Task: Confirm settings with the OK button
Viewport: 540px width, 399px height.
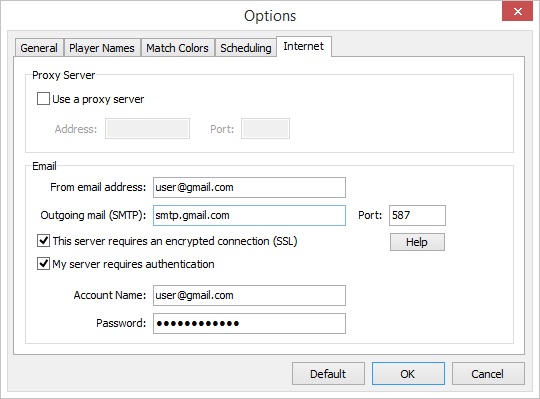Action: [408, 374]
